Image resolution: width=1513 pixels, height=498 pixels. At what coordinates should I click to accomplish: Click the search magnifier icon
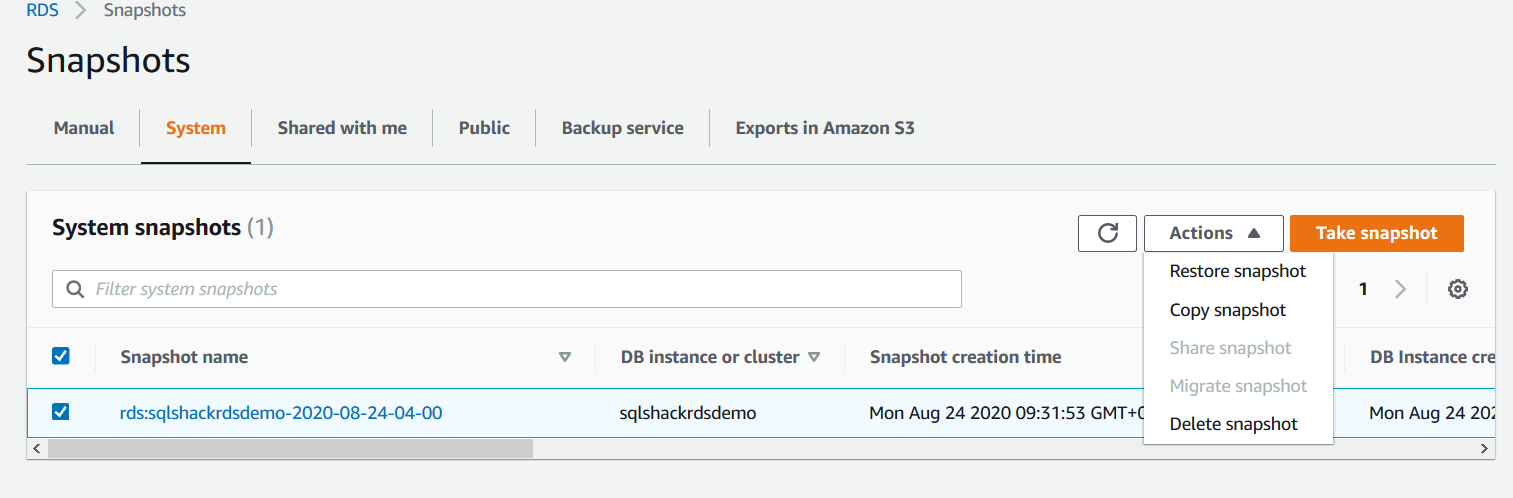pyautogui.click(x=74, y=289)
